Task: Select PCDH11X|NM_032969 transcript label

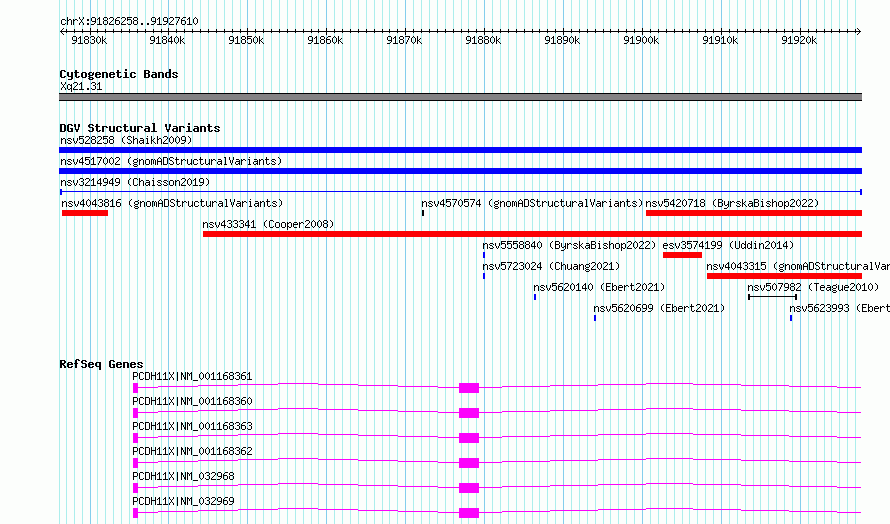Action: (183, 501)
